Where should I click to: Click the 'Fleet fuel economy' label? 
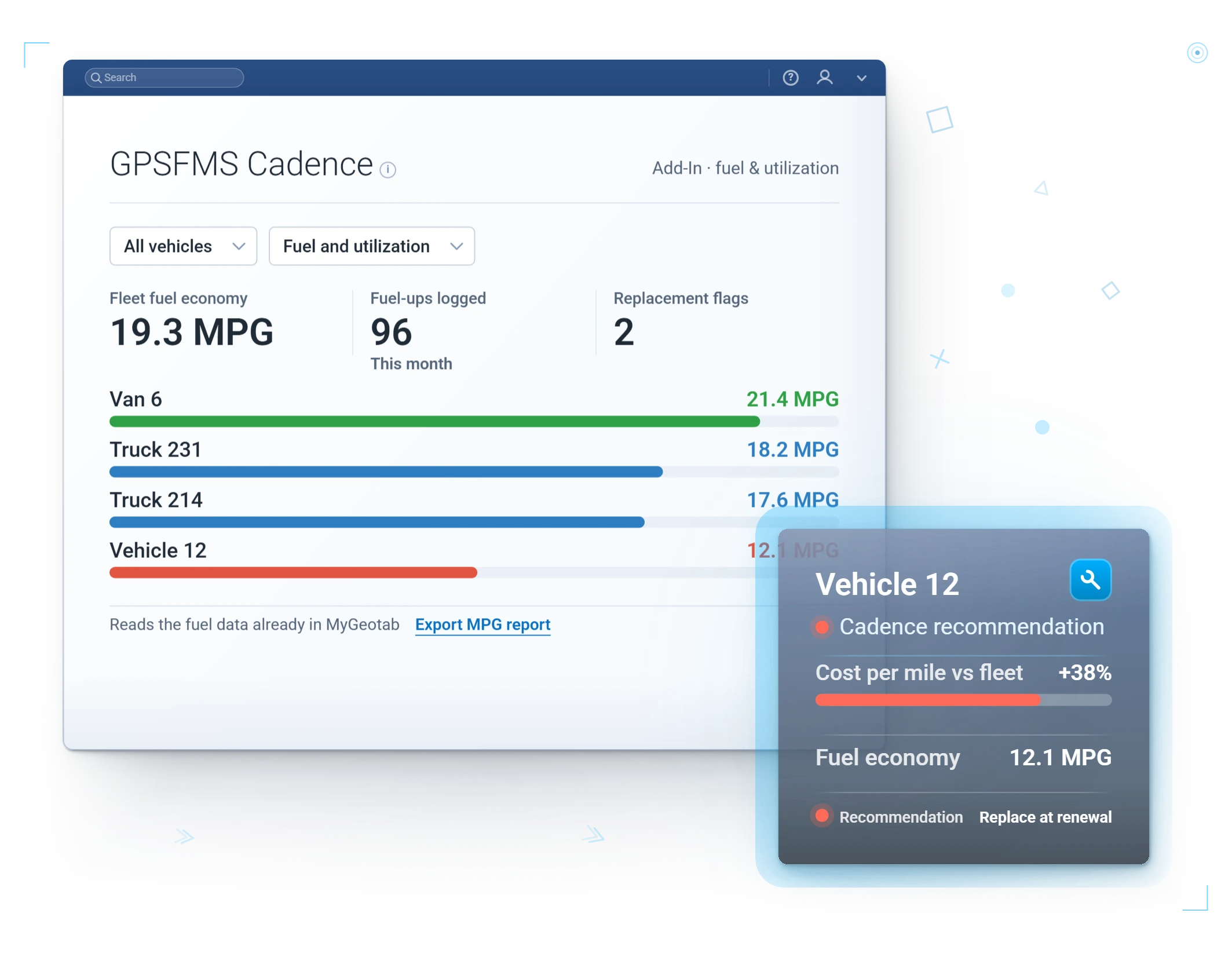(178, 298)
